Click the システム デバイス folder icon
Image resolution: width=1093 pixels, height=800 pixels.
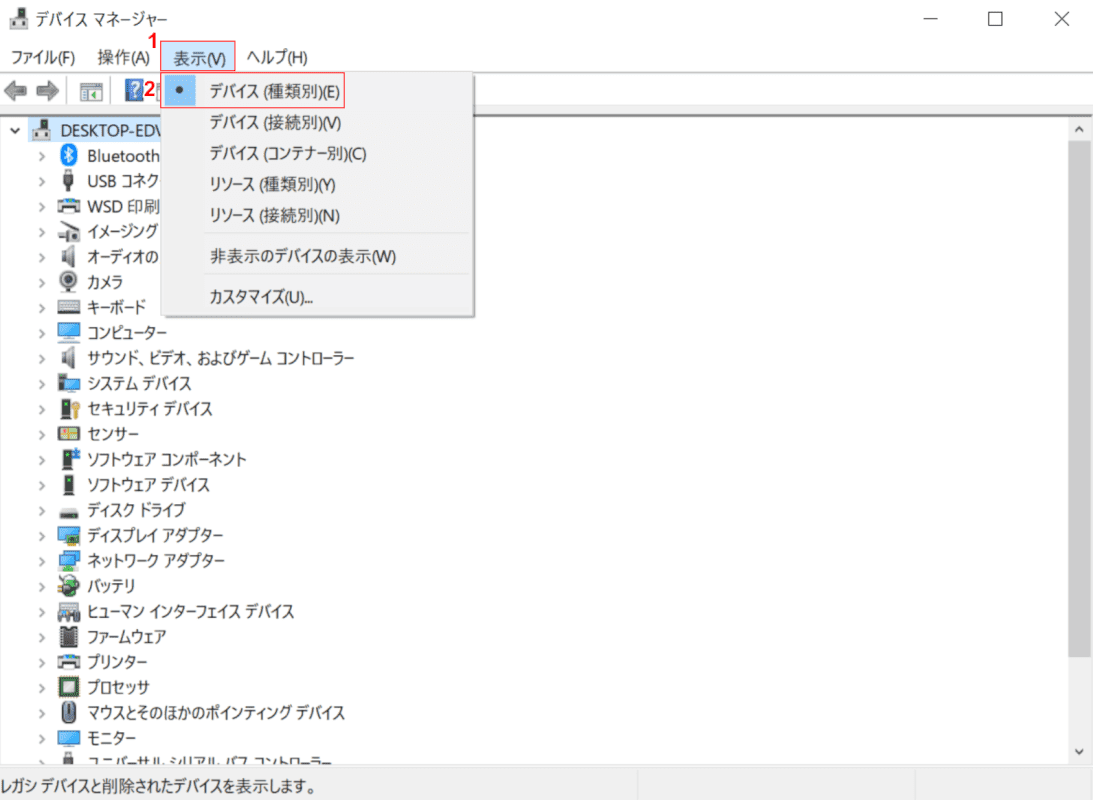point(68,383)
